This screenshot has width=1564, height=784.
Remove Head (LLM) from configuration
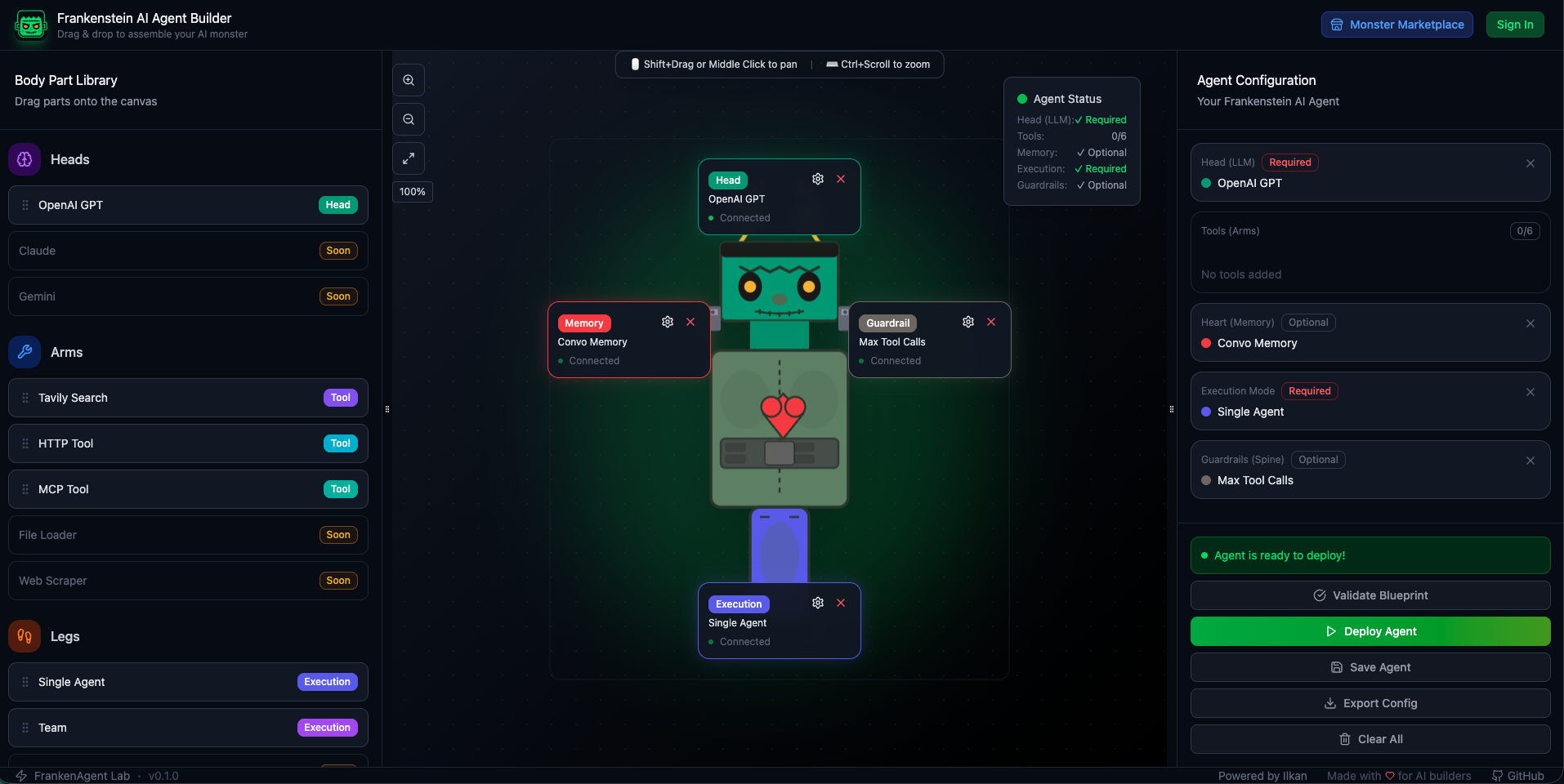coord(1530,163)
